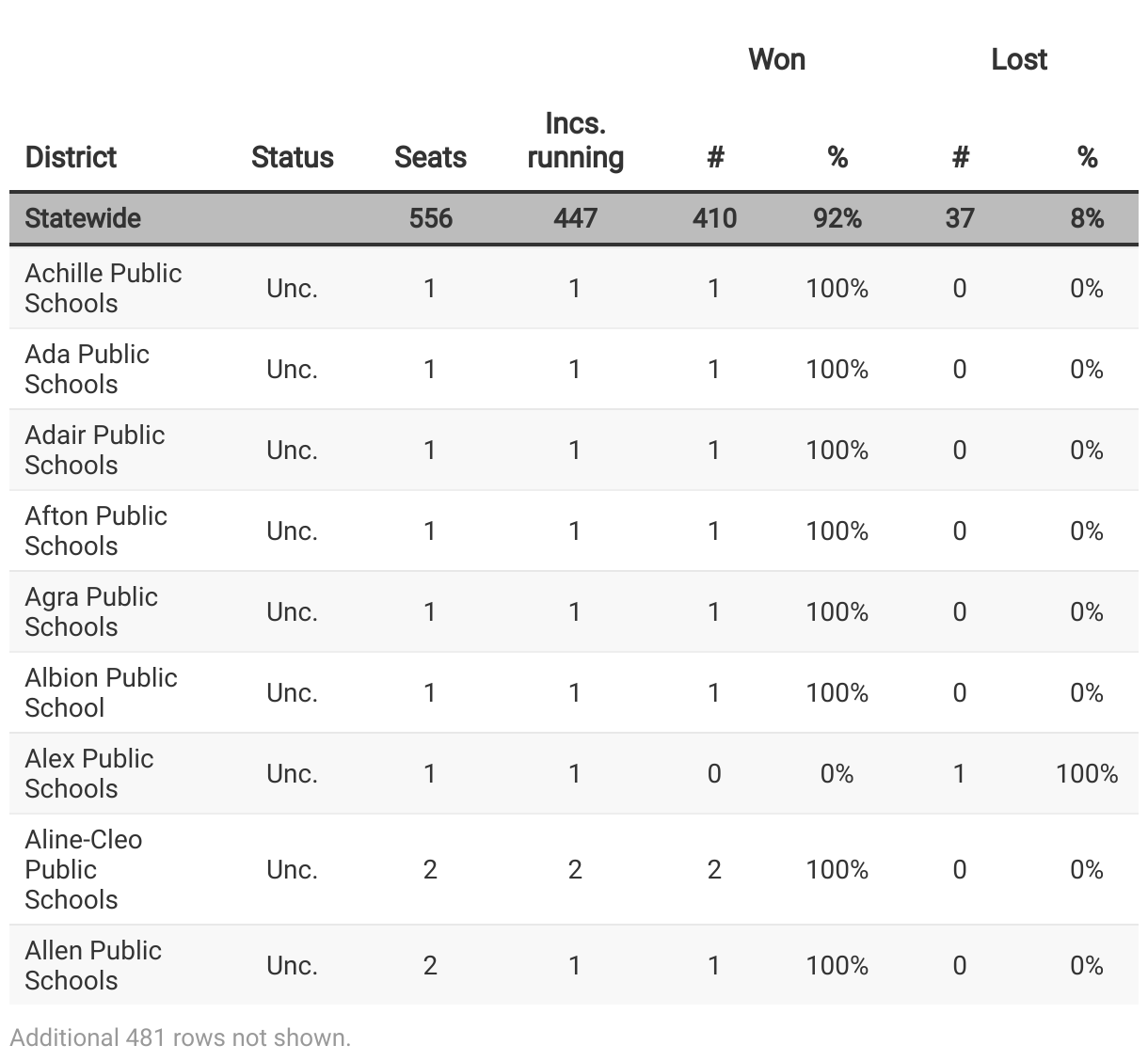The height and width of the screenshot is (1061, 1148).
Task: Sort table by District column header
Action: pyautogui.click(x=71, y=157)
